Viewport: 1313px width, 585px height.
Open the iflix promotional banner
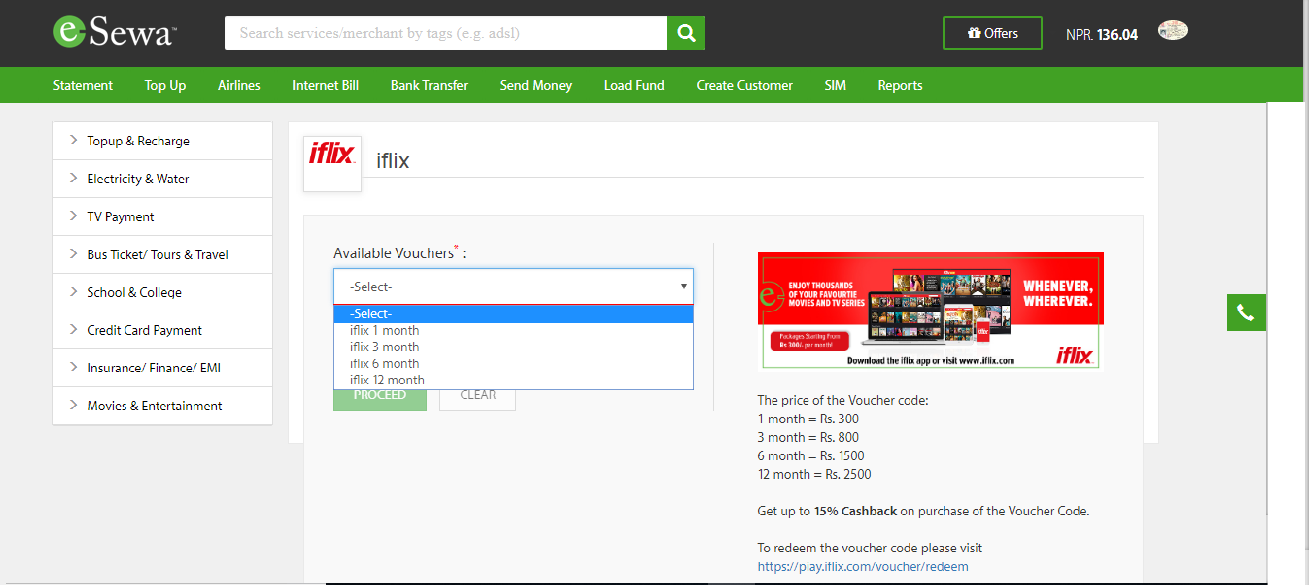[x=930, y=311]
